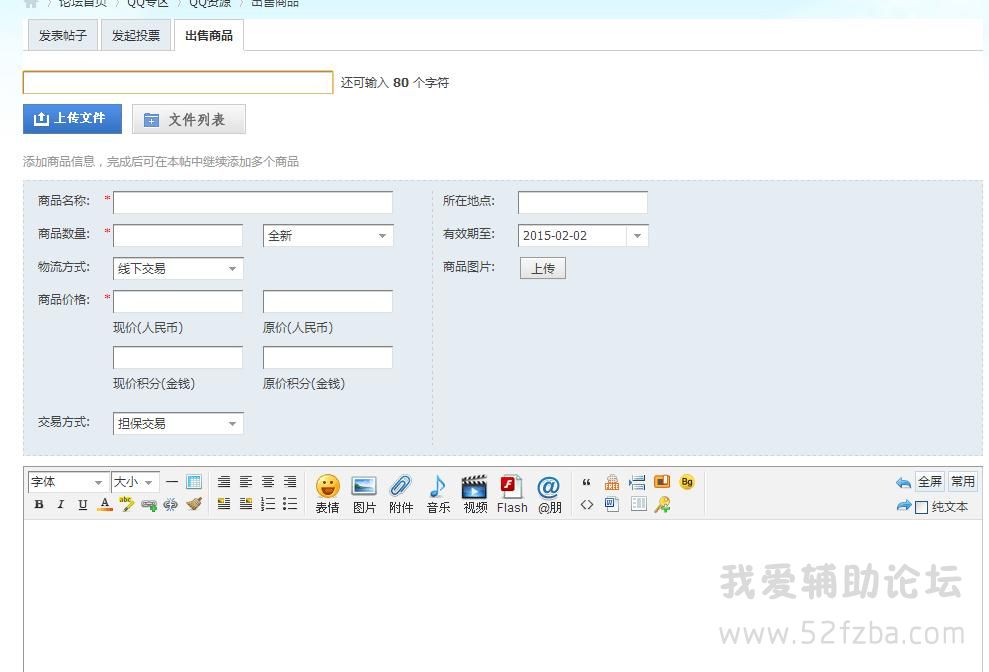The width and height of the screenshot is (989, 672).
Task: Center align text in editor
Action: 268,481
